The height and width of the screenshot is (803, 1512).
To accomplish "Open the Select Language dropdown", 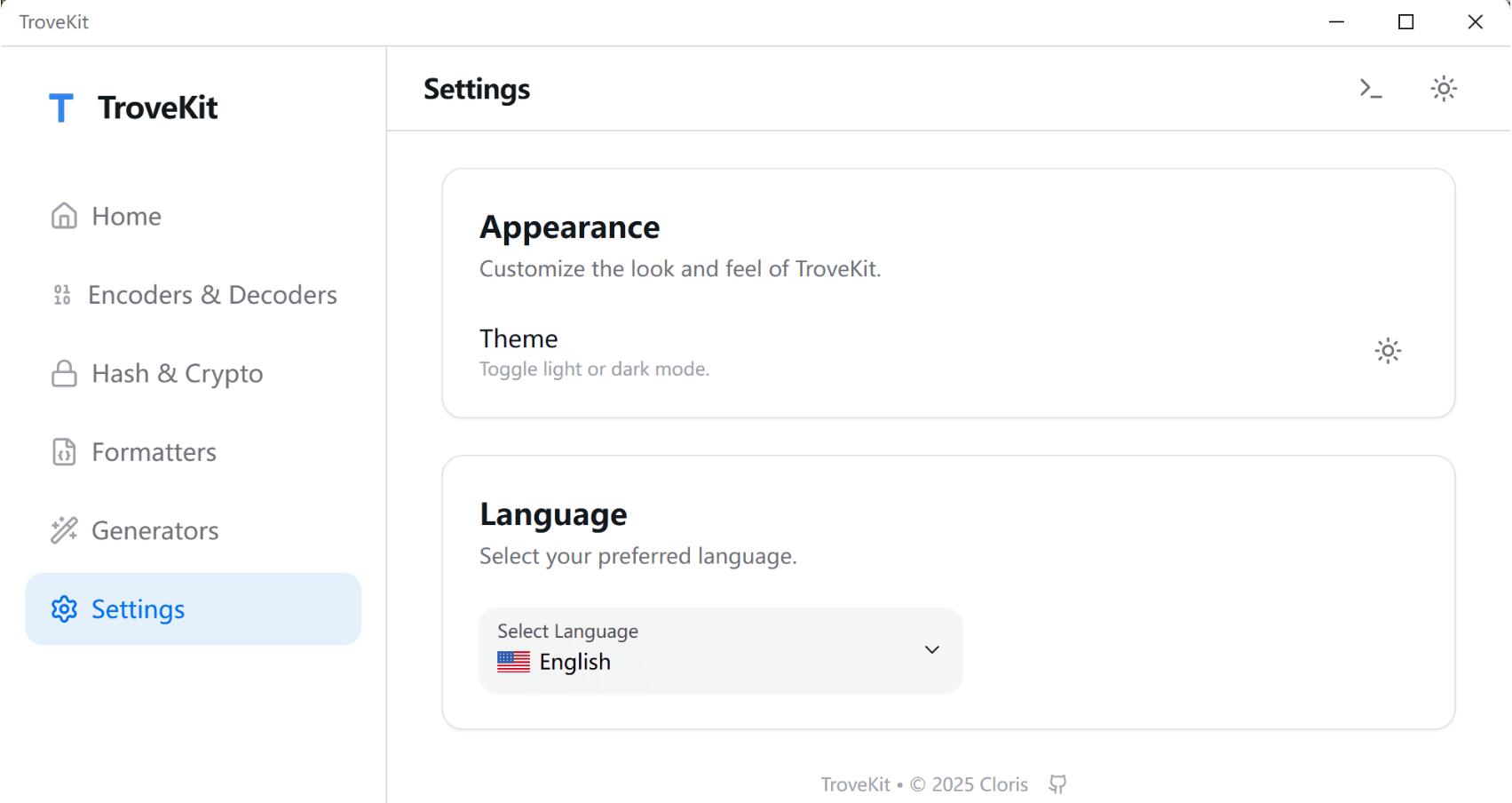I will click(x=720, y=650).
